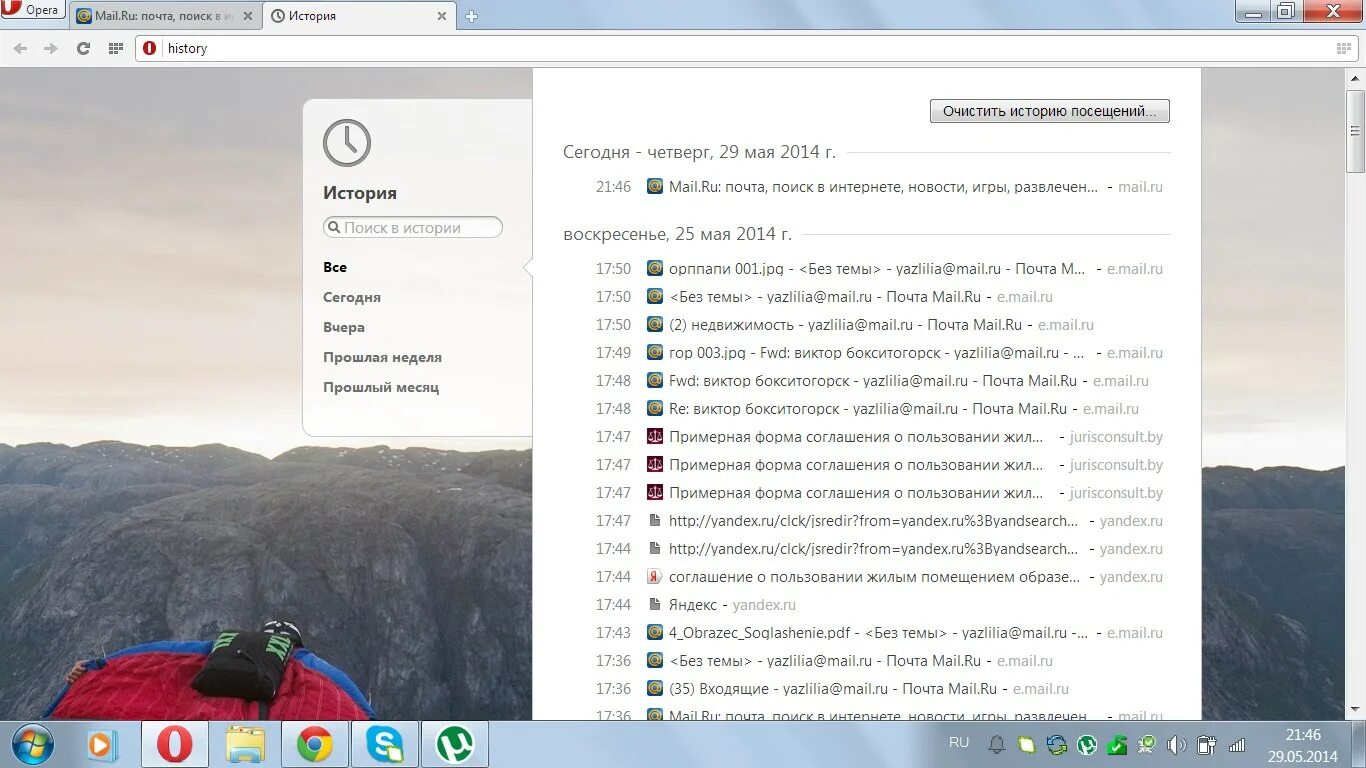Select the Все history filter

[335, 267]
